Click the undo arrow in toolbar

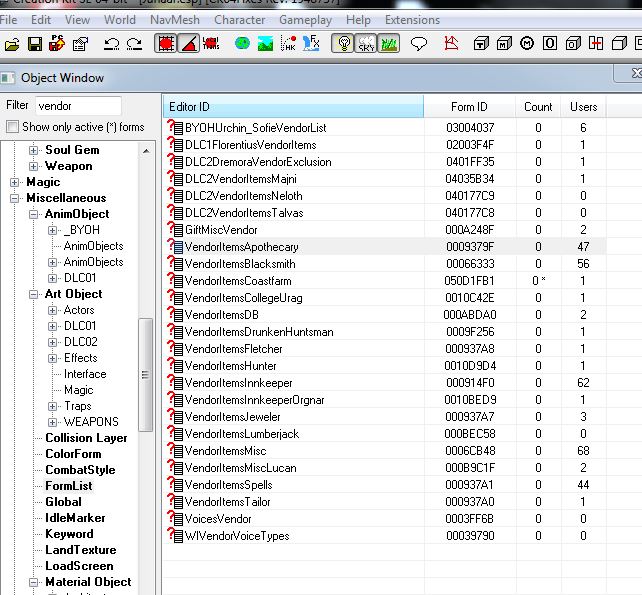[111, 43]
